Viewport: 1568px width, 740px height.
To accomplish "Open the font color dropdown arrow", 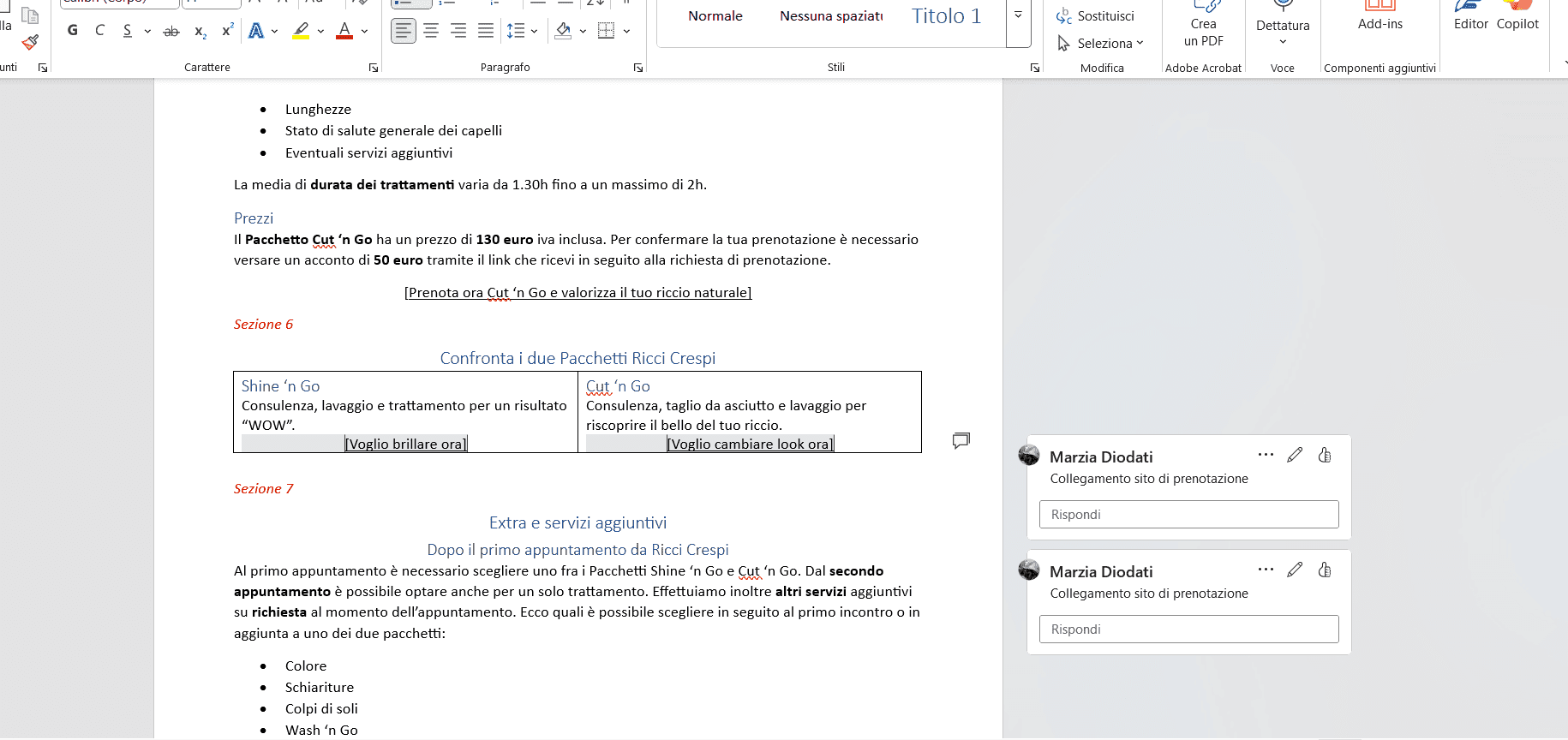I will click(364, 31).
